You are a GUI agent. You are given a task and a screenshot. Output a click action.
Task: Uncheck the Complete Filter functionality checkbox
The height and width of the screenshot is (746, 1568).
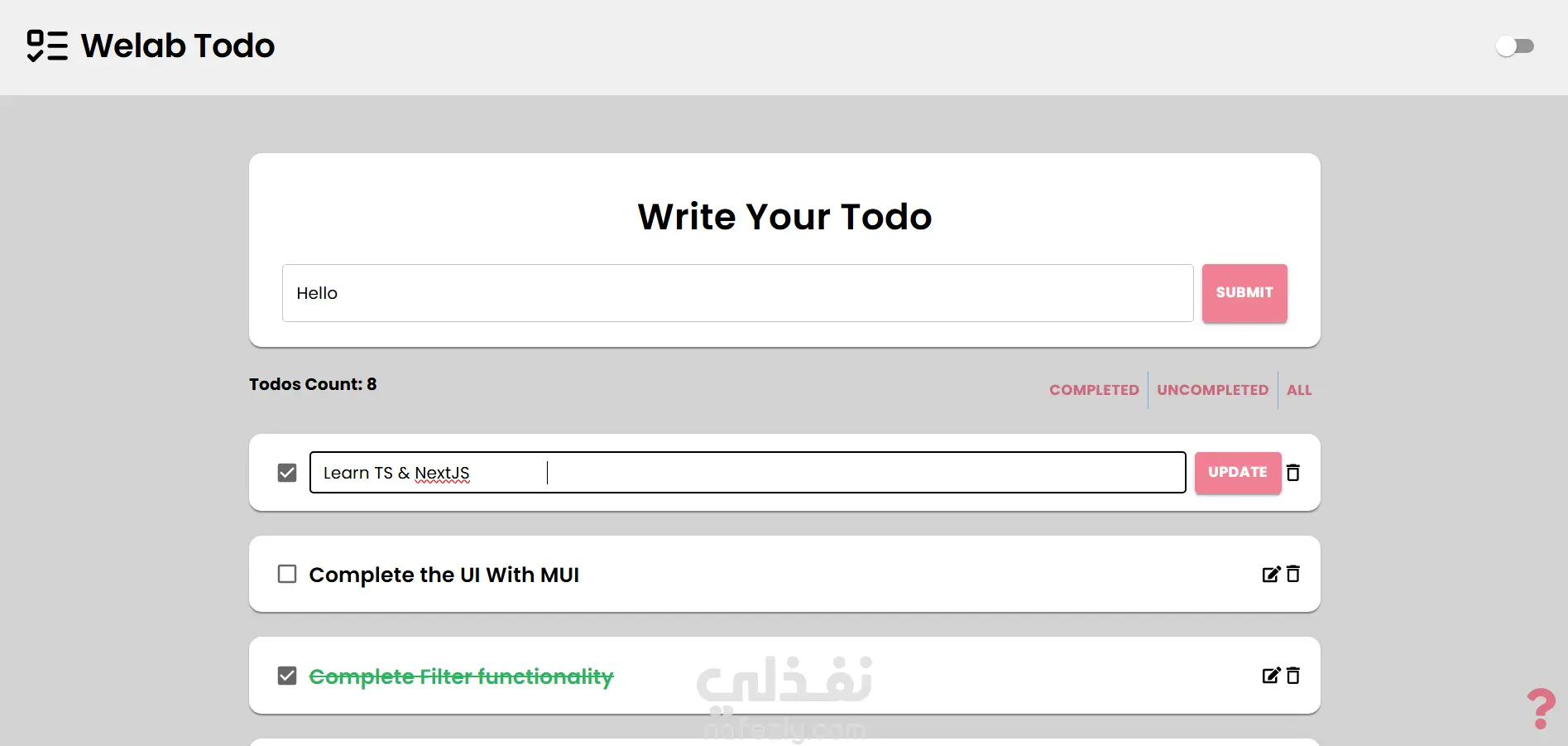tap(287, 676)
